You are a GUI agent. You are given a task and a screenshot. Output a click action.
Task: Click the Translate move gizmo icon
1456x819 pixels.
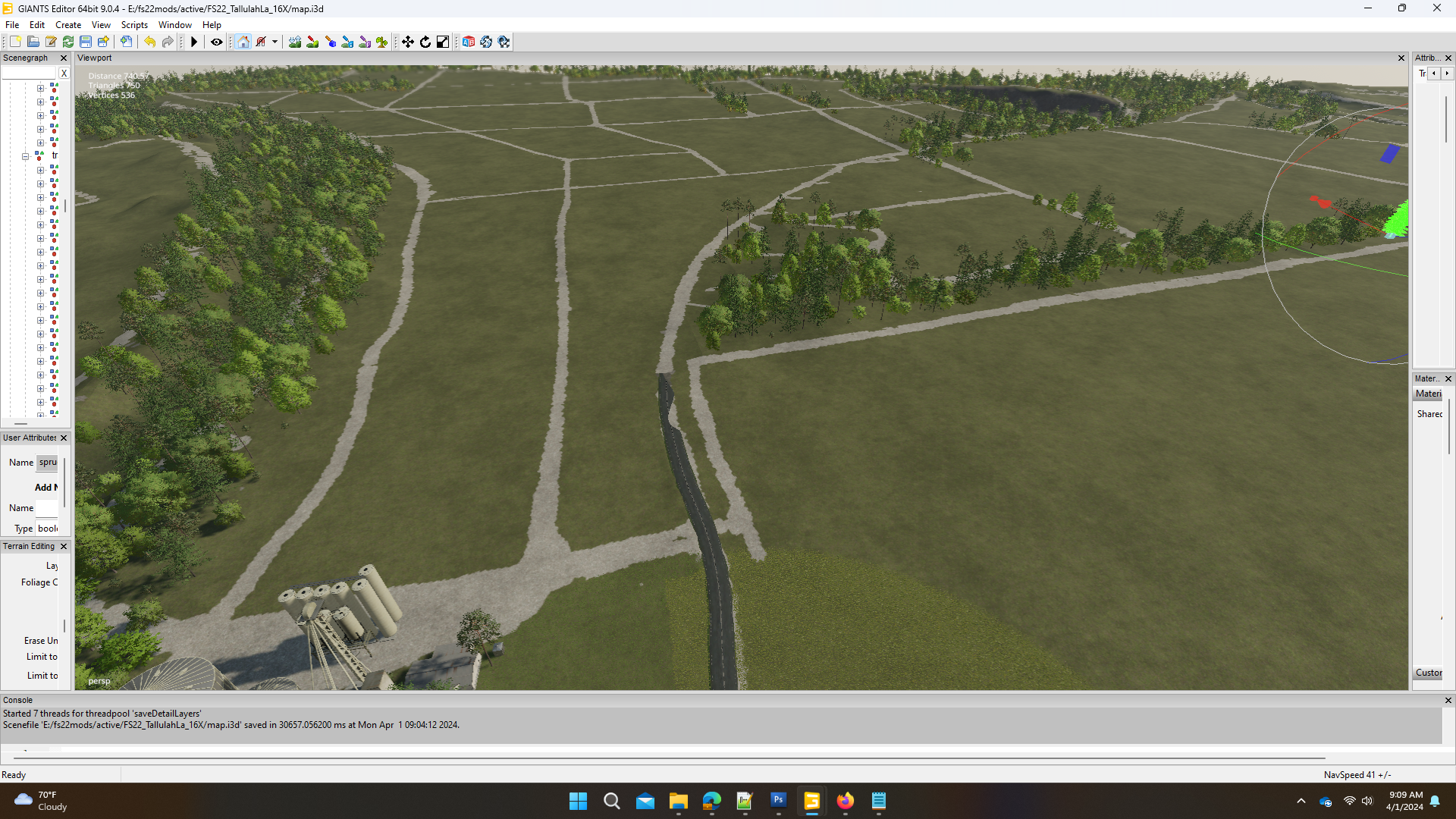tap(408, 42)
